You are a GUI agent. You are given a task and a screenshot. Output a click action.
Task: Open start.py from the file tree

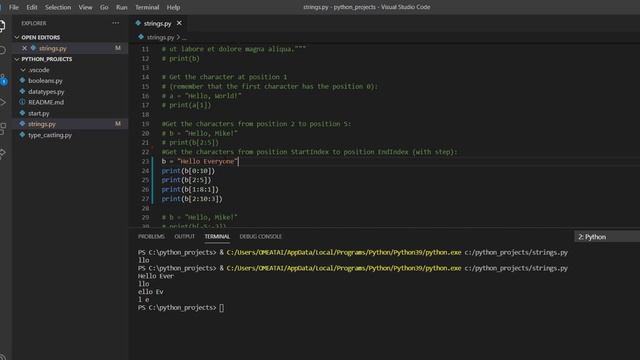[x=39, y=113]
